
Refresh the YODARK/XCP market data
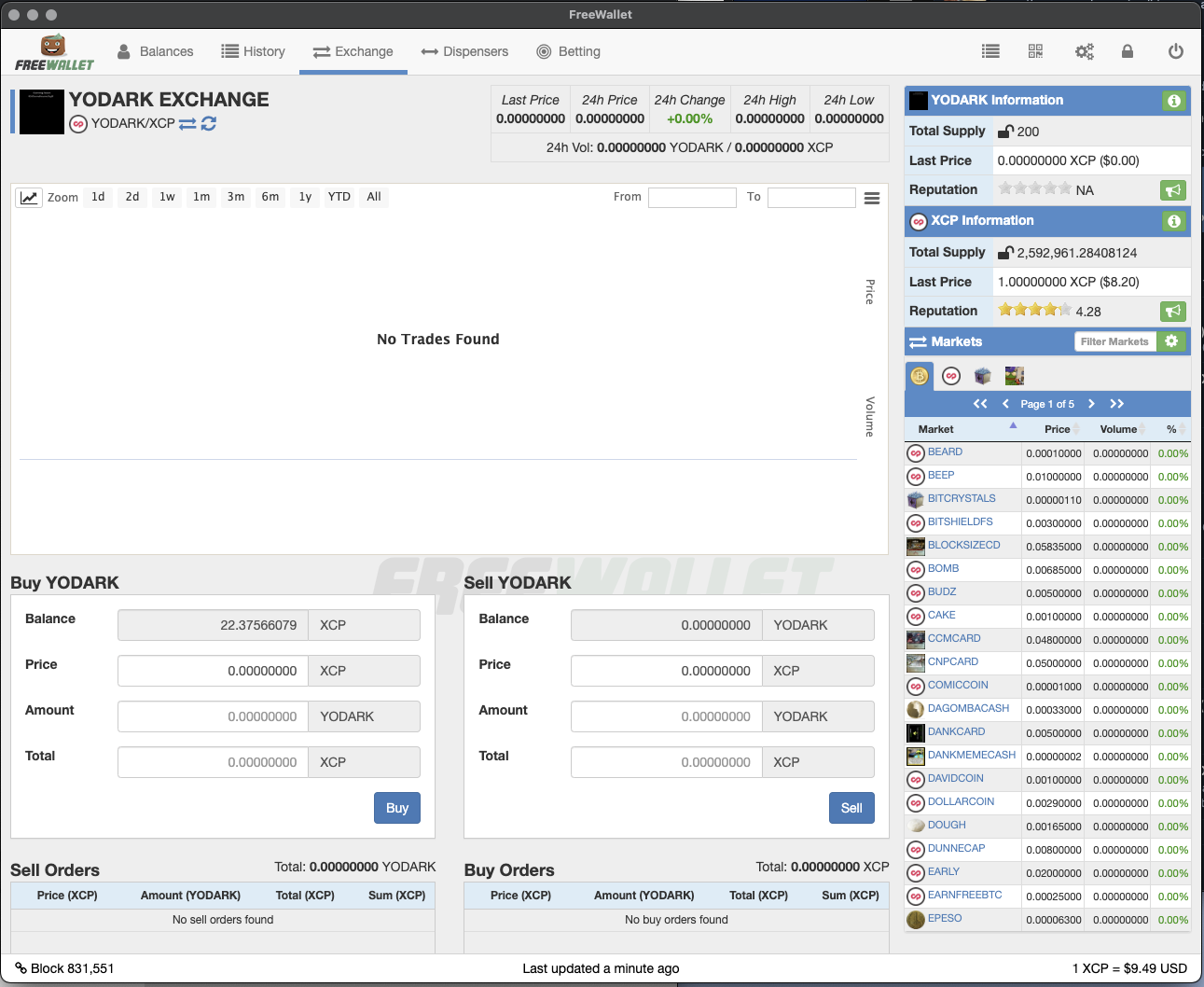tap(209, 123)
